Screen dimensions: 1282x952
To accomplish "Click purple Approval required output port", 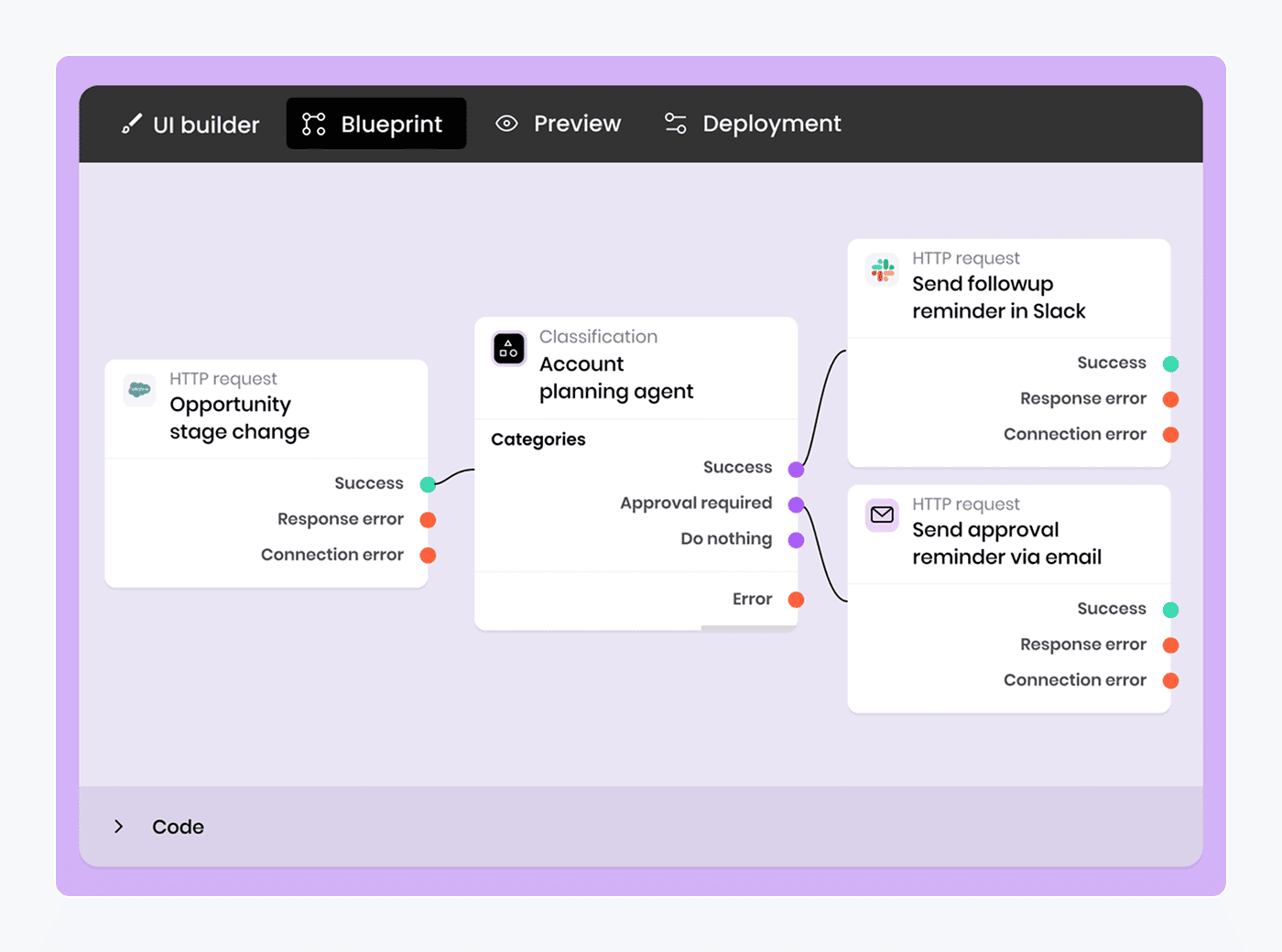I will click(796, 504).
